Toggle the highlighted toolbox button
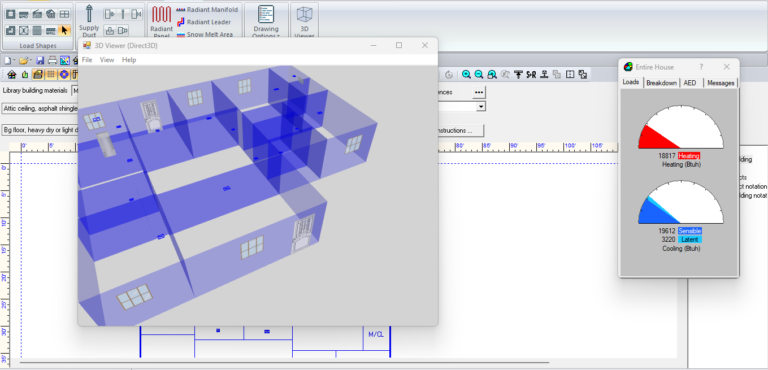 click(x=38, y=74)
